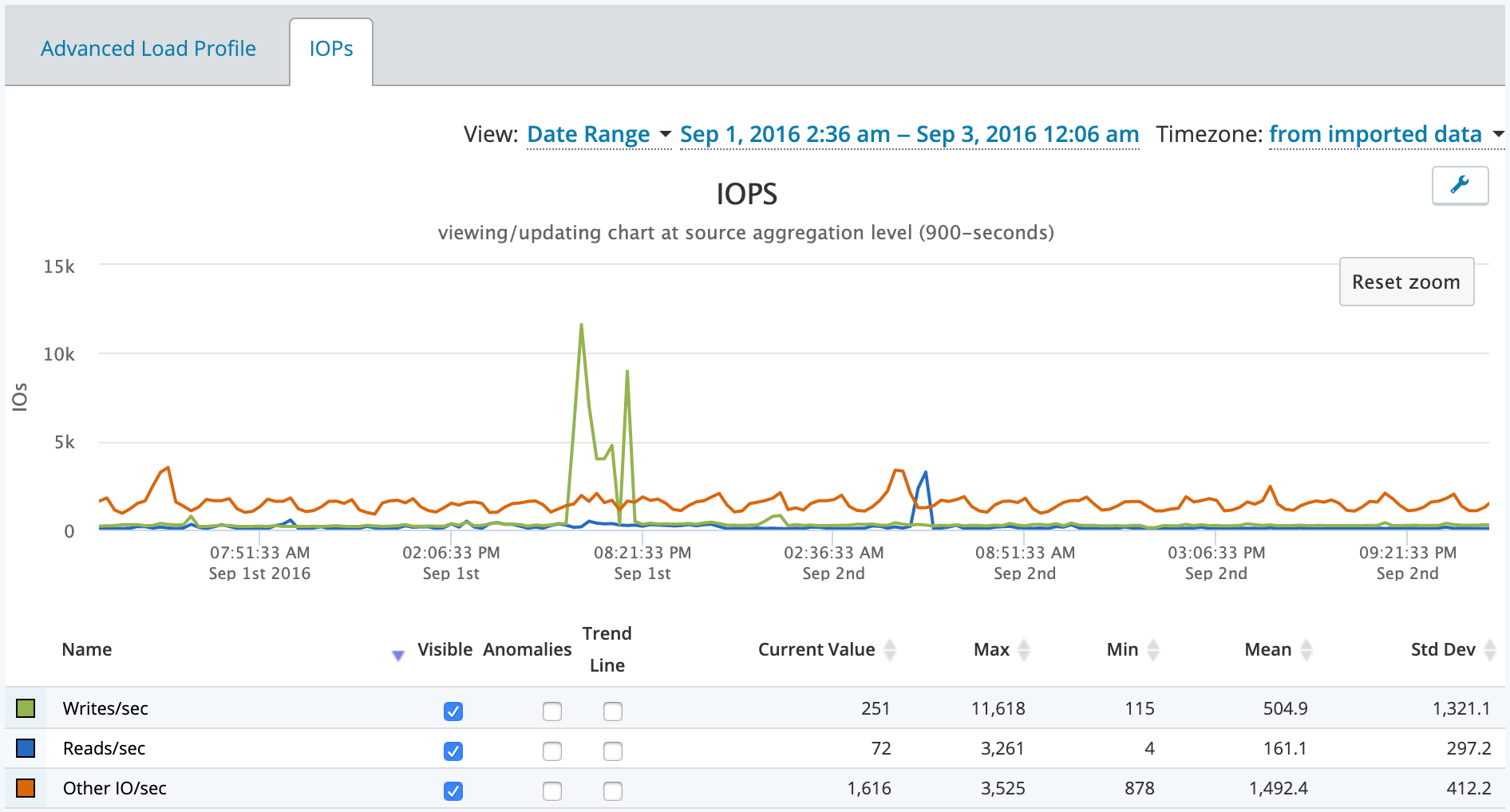Click the Name column sort arrow
The width and height of the screenshot is (1510, 812).
click(397, 656)
